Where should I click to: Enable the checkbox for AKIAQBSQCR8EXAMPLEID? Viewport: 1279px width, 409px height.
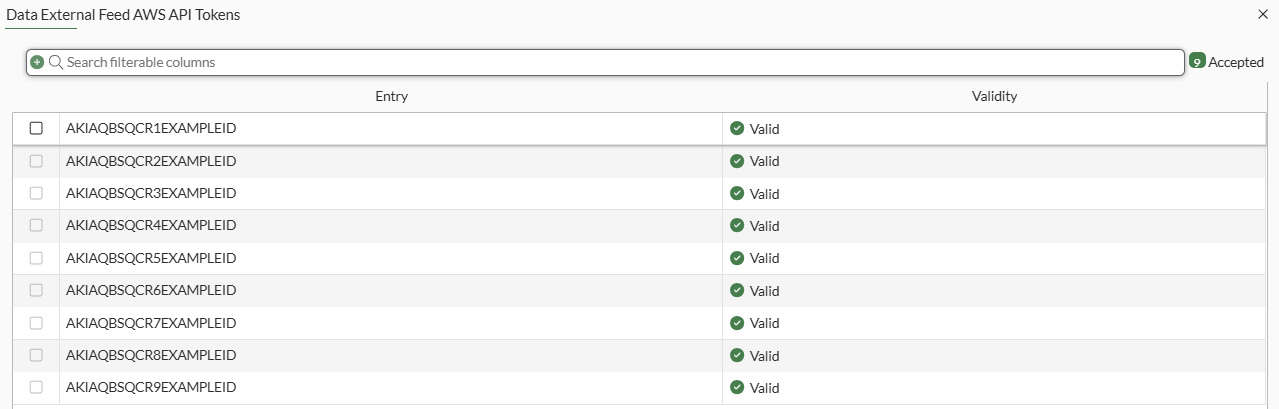[x=36, y=355]
